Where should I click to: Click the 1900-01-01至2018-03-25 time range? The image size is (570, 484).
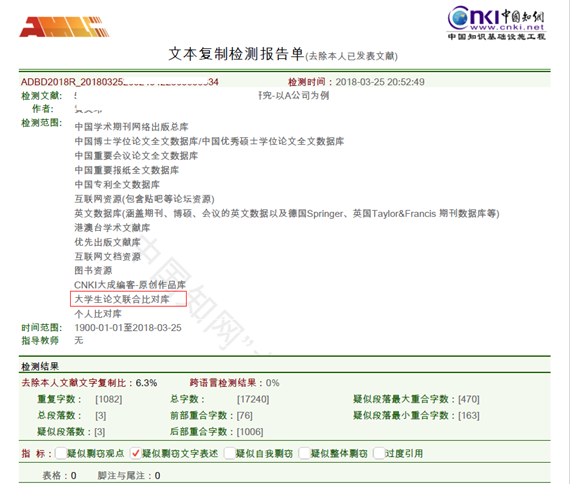128,328
